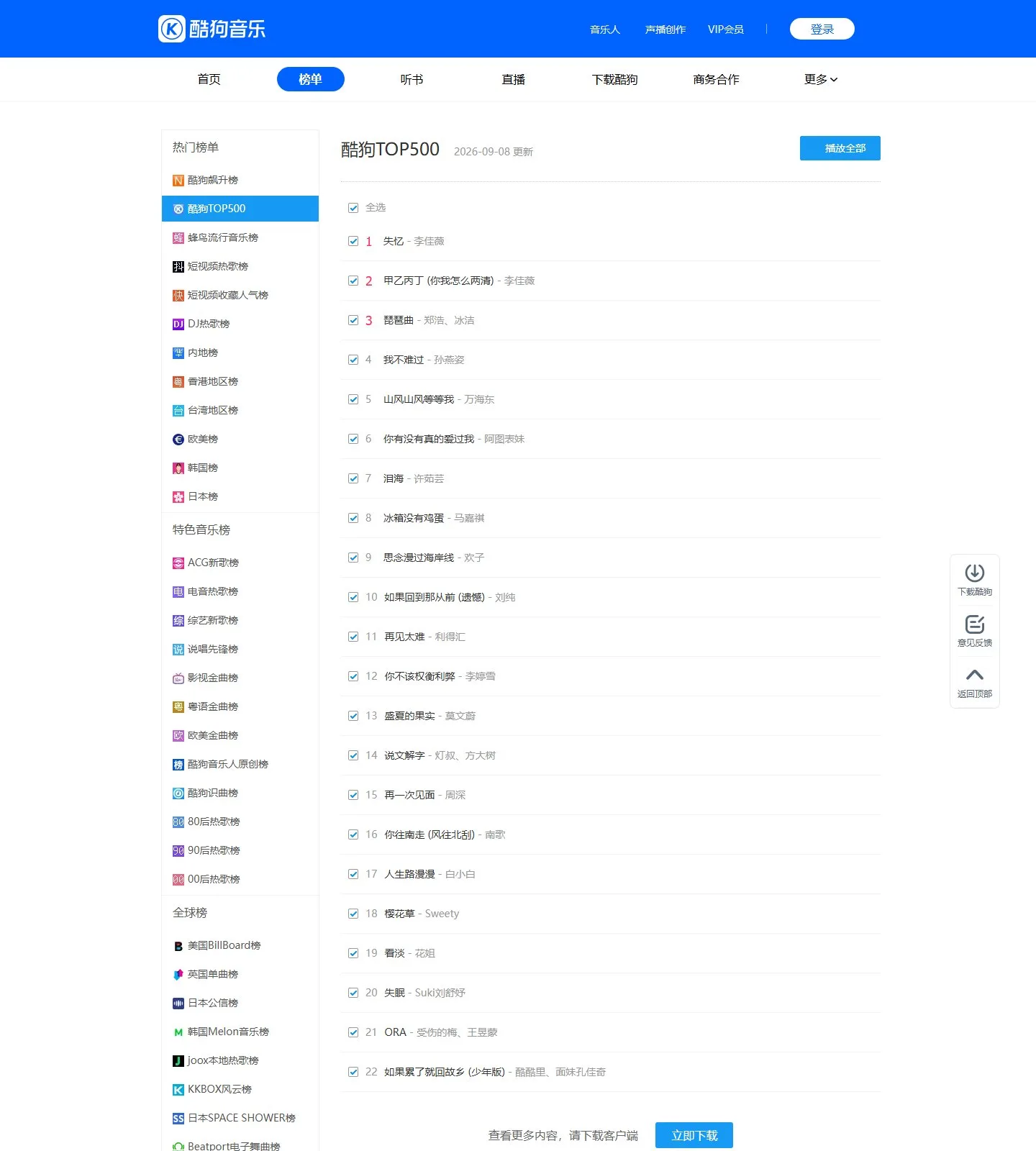Click the 说唱先锋榜 icon
1036x1151 pixels.
(178, 650)
